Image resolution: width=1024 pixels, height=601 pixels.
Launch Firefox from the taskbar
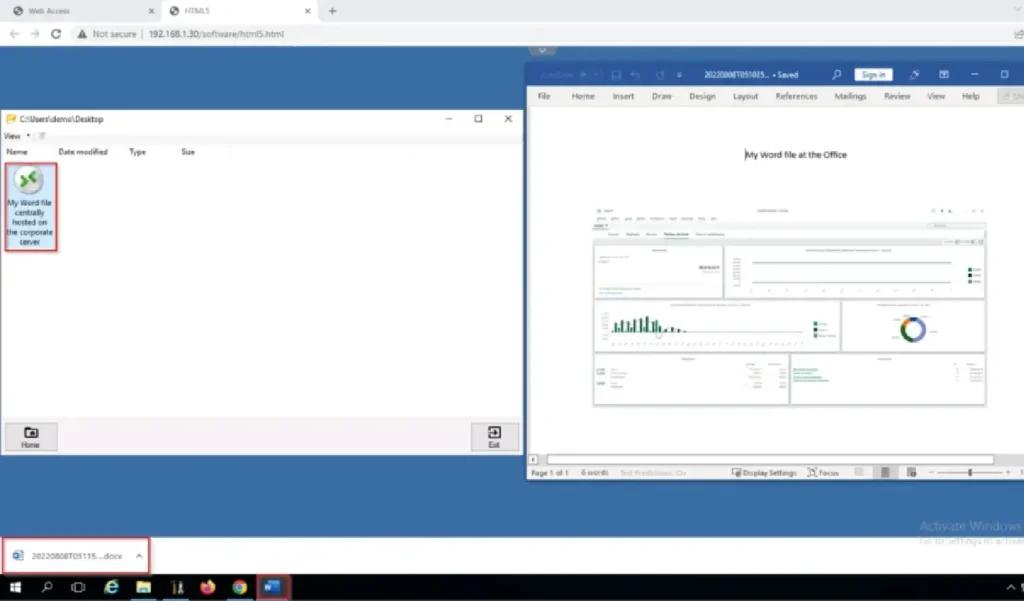click(208, 588)
